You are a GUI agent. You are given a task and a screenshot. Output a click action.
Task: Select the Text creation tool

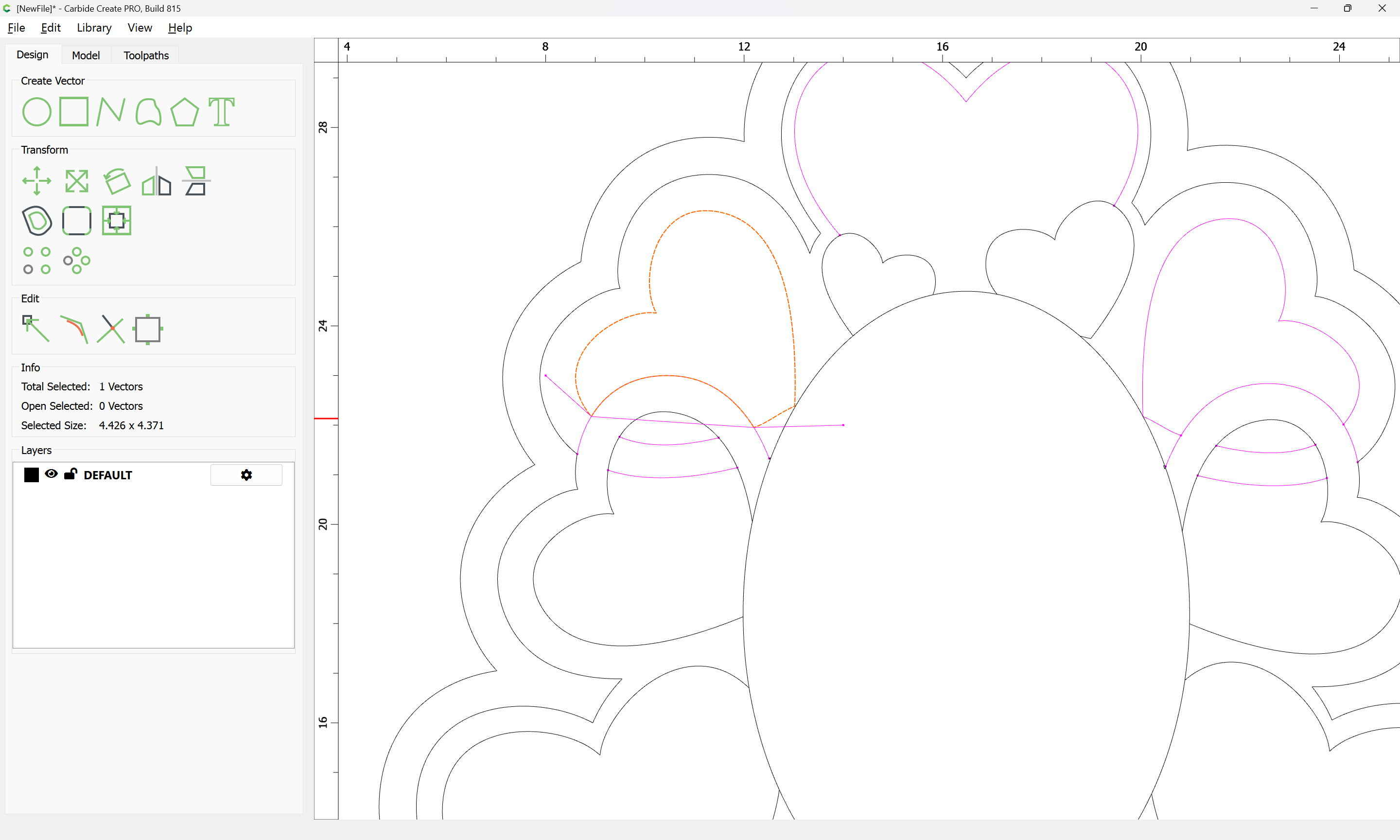point(221,111)
